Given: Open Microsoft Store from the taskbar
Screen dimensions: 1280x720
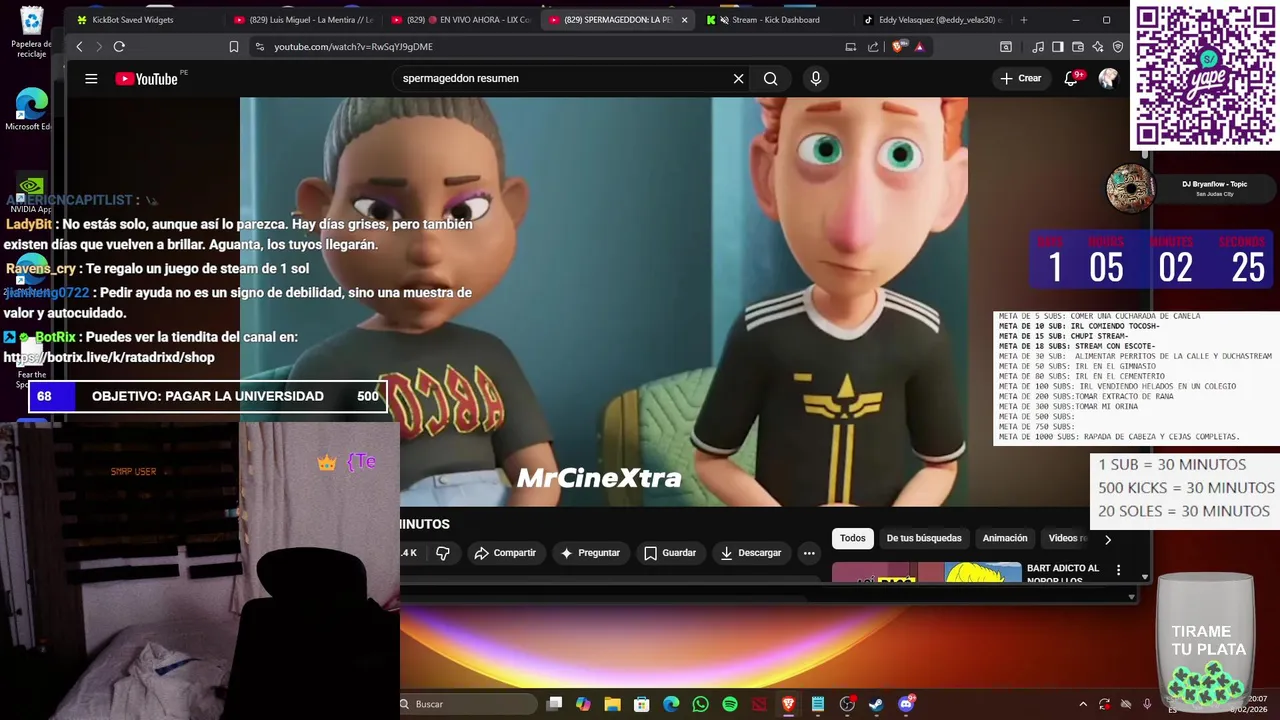Looking at the screenshot, I should (642, 704).
